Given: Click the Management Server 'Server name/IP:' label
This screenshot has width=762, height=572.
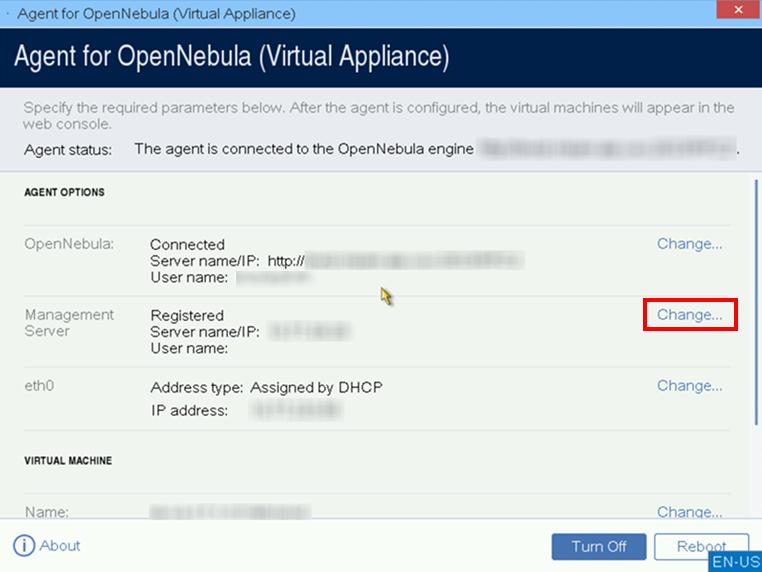Looking at the screenshot, I should pyautogui.click(x=205, y=332).
